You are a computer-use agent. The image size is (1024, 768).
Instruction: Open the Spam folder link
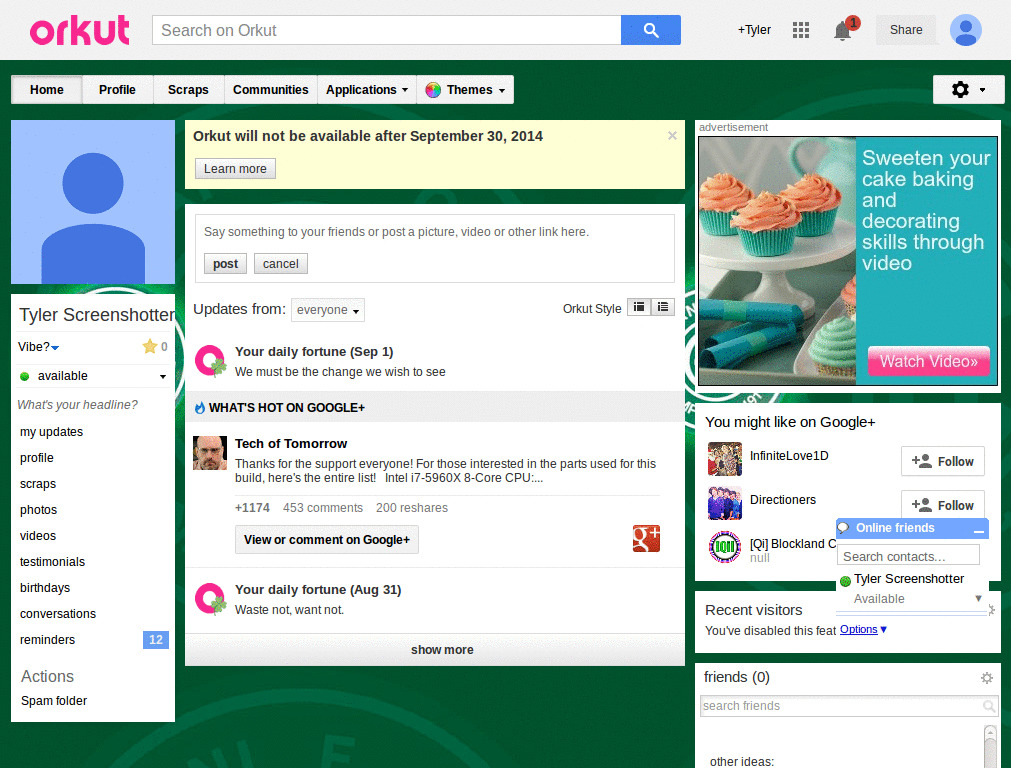54,701
